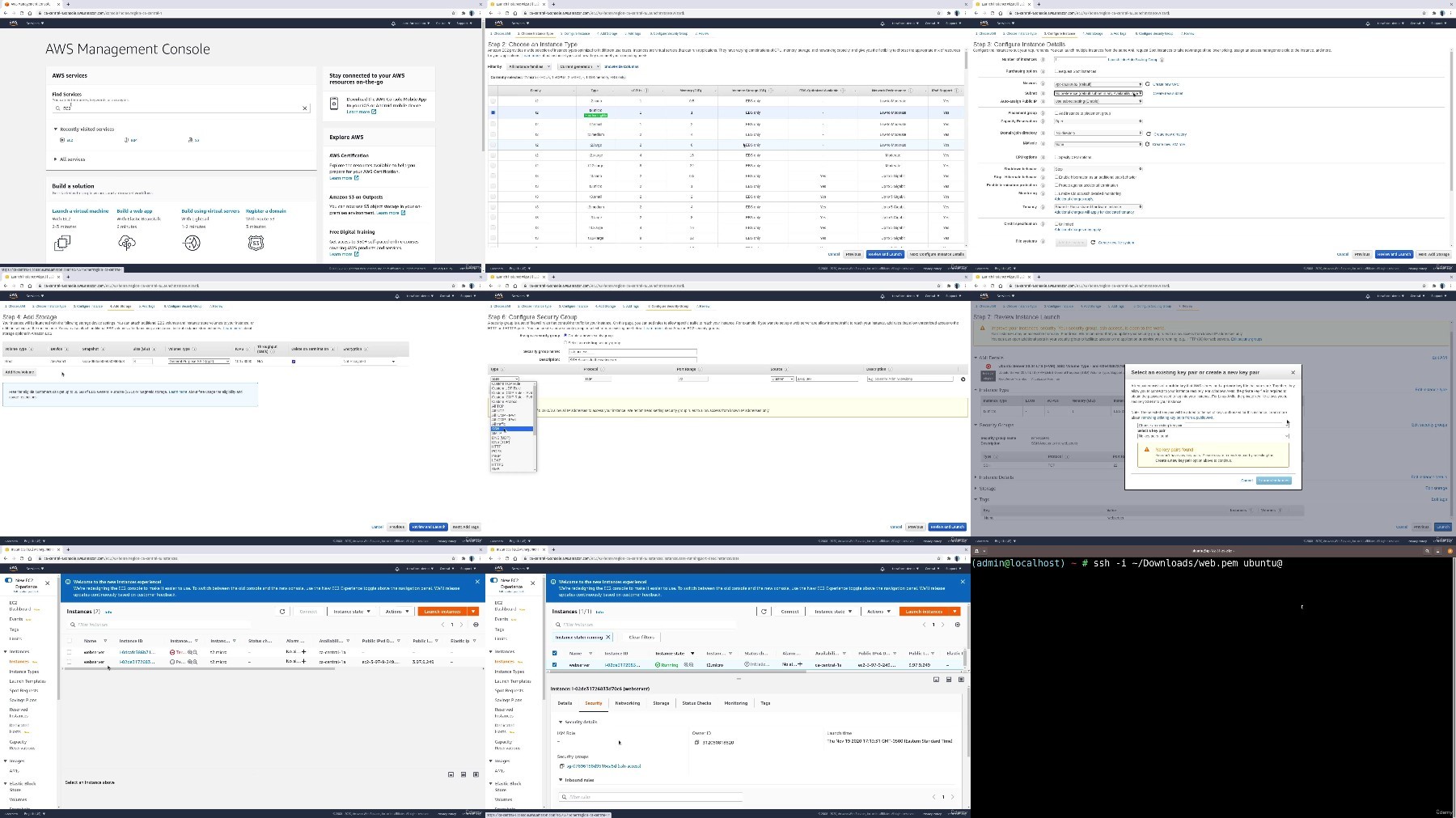1456x818 pixels.
Task: Remove the Instance state running filter chip
Action: click(x=608, y=637)
